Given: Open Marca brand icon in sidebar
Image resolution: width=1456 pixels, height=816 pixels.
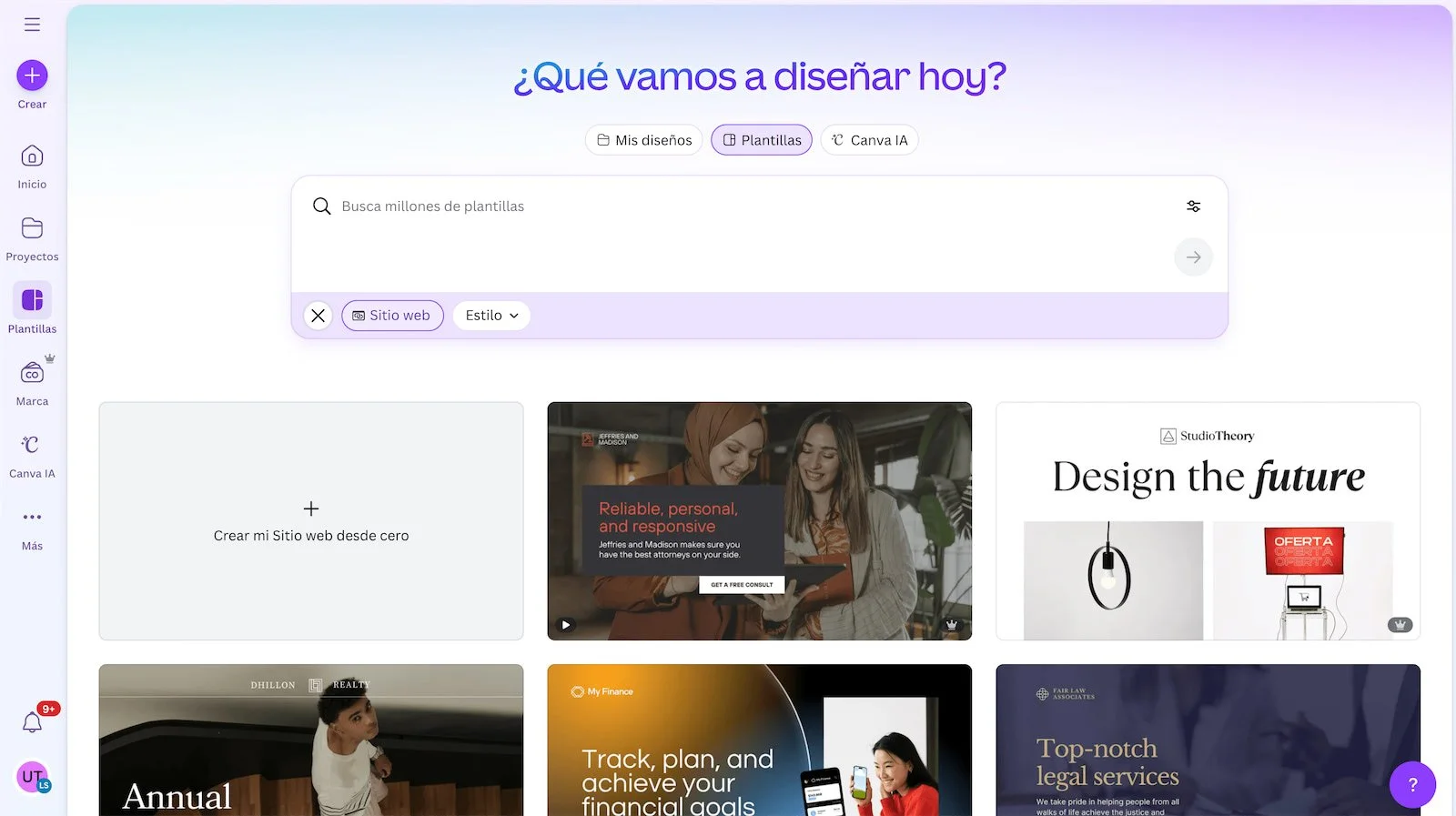Looking at the screenshot, I should (x=32, y=372).
